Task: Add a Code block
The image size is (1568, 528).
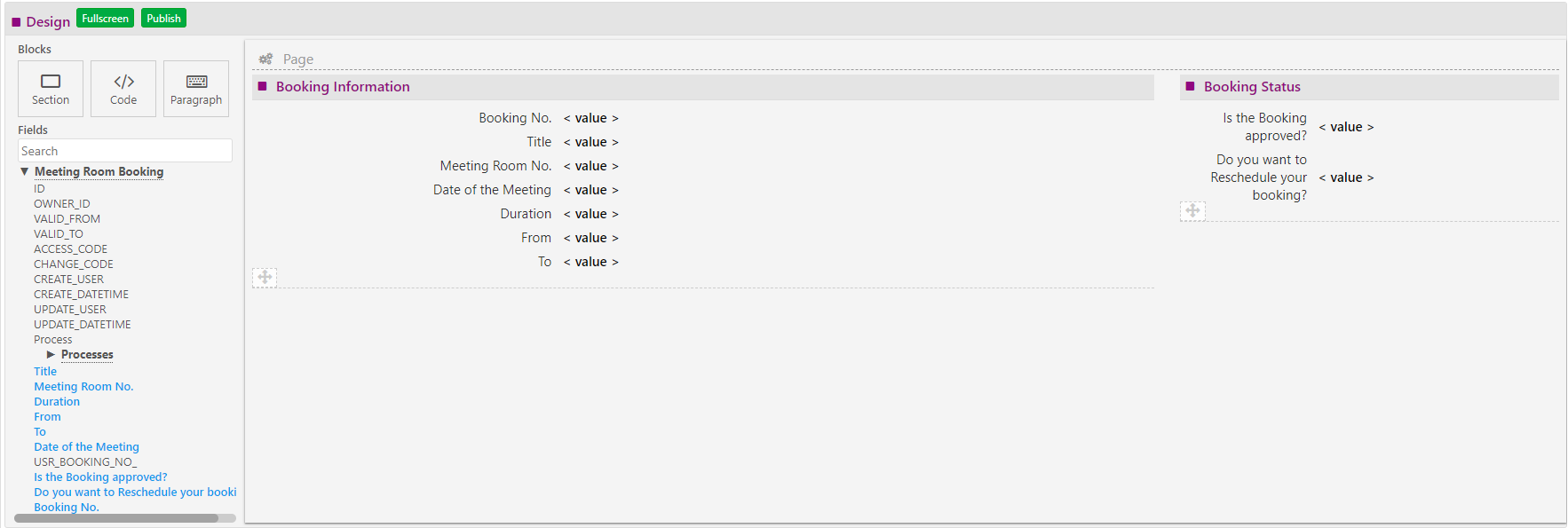Action: point(123,88)
